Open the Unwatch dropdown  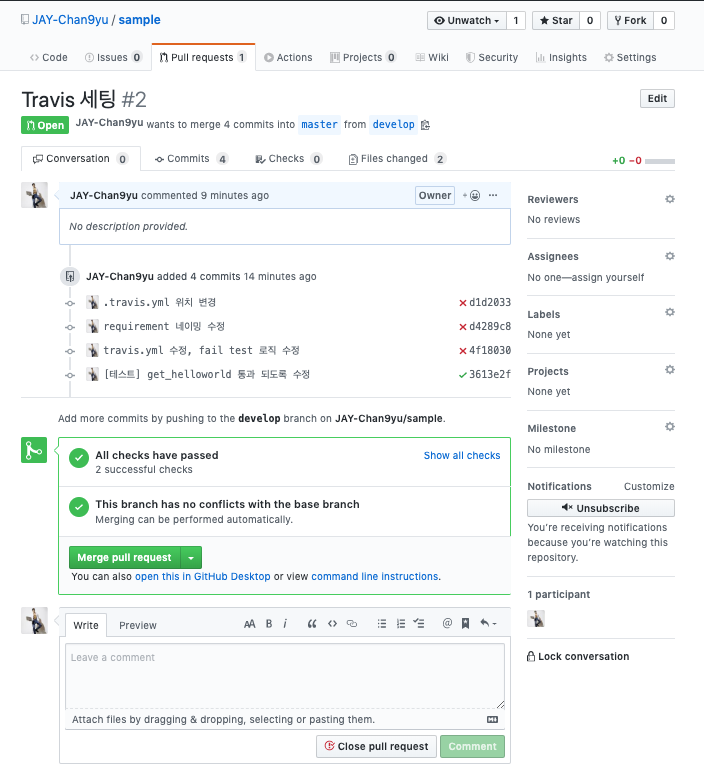[466, 20]
